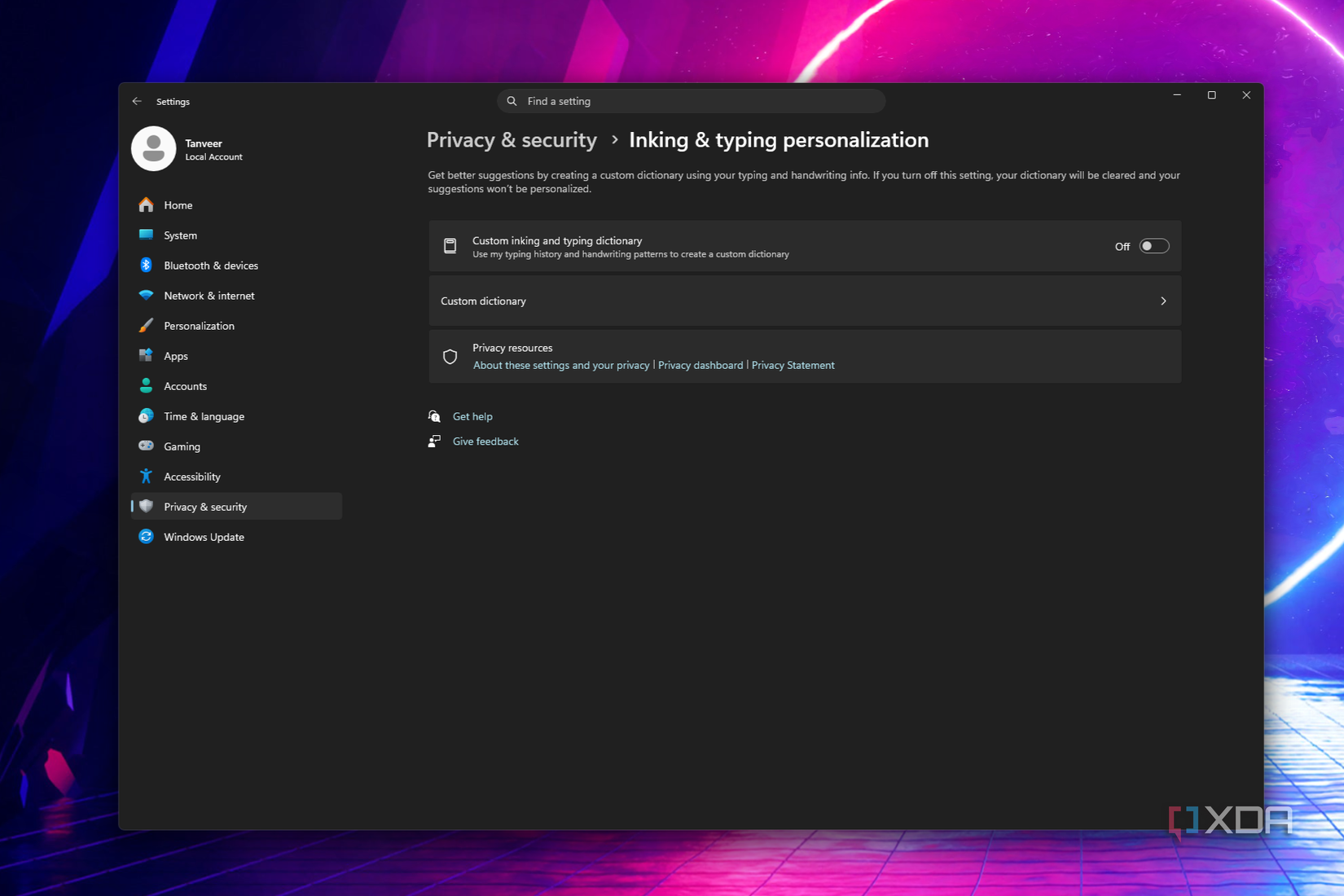Open Windows Update page
Image resolution: width=1344 pixels, height=896 pixels.
(x=236, y=536)
